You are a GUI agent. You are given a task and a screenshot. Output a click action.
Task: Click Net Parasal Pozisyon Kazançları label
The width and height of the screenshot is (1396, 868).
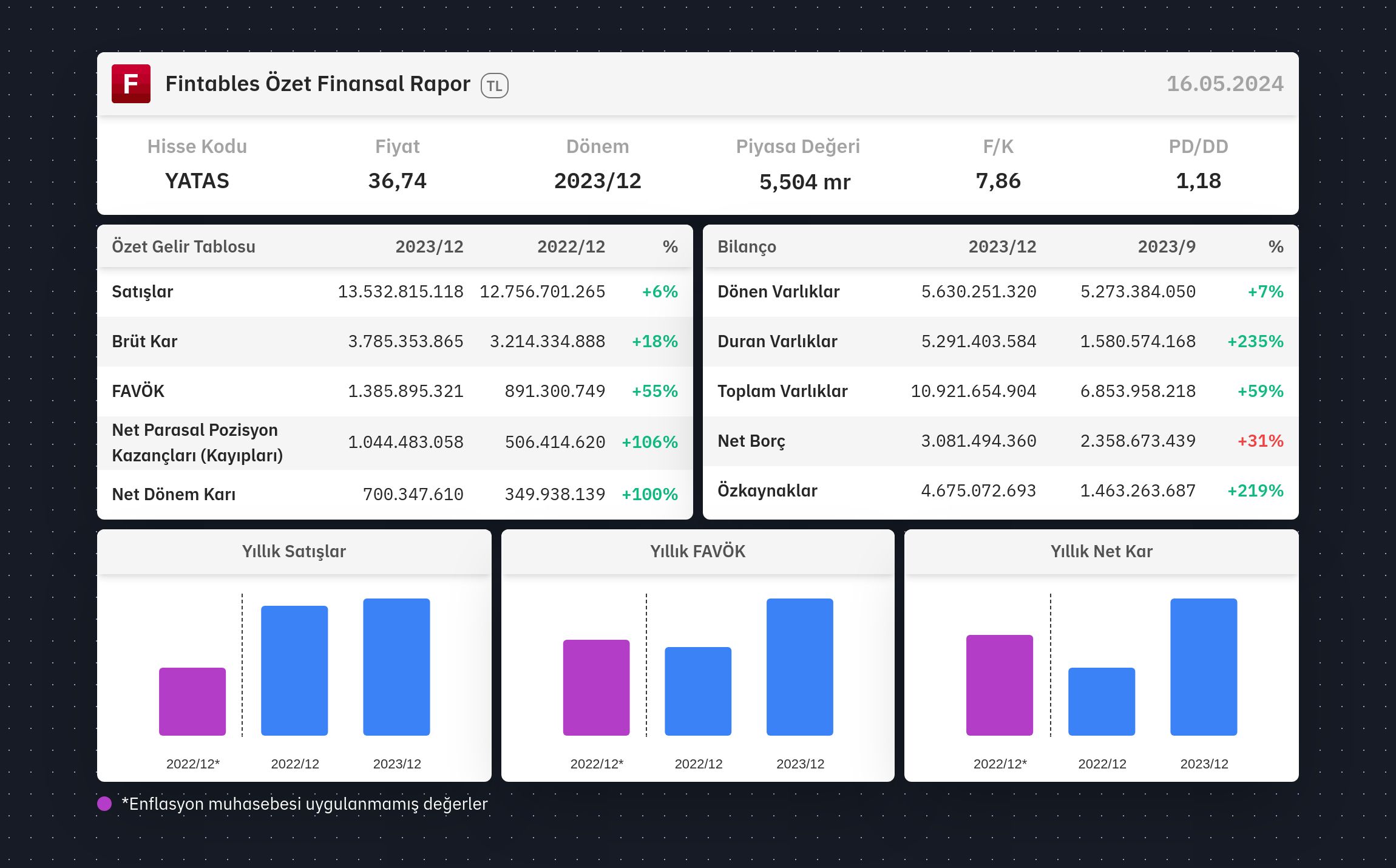tap(197, 442)
